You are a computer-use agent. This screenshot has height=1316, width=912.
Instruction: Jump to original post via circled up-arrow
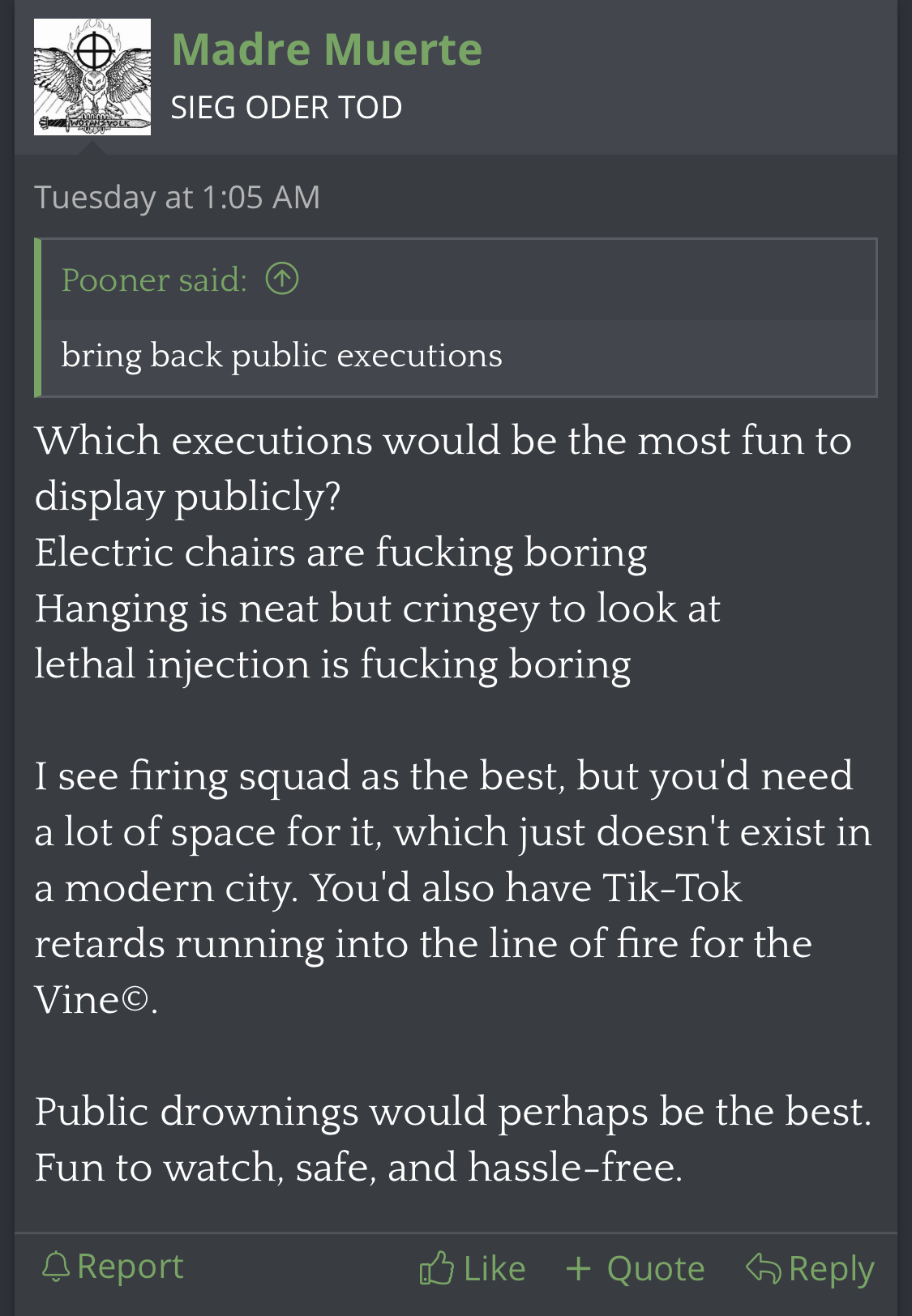pyautogui.click(x=282, y=279)
